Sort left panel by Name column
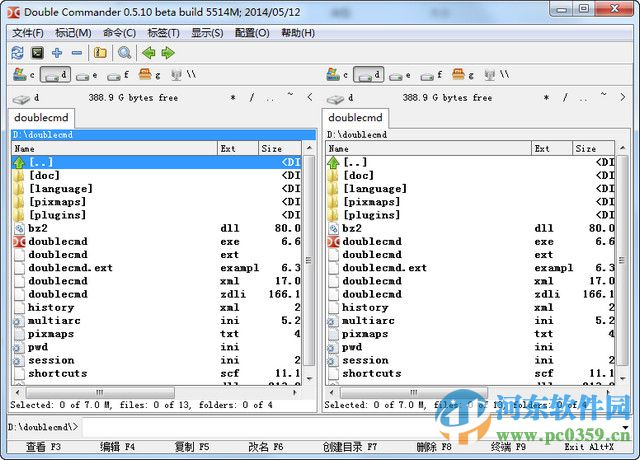This screenshot has width=640, height=460. click(x=115, y=149)
